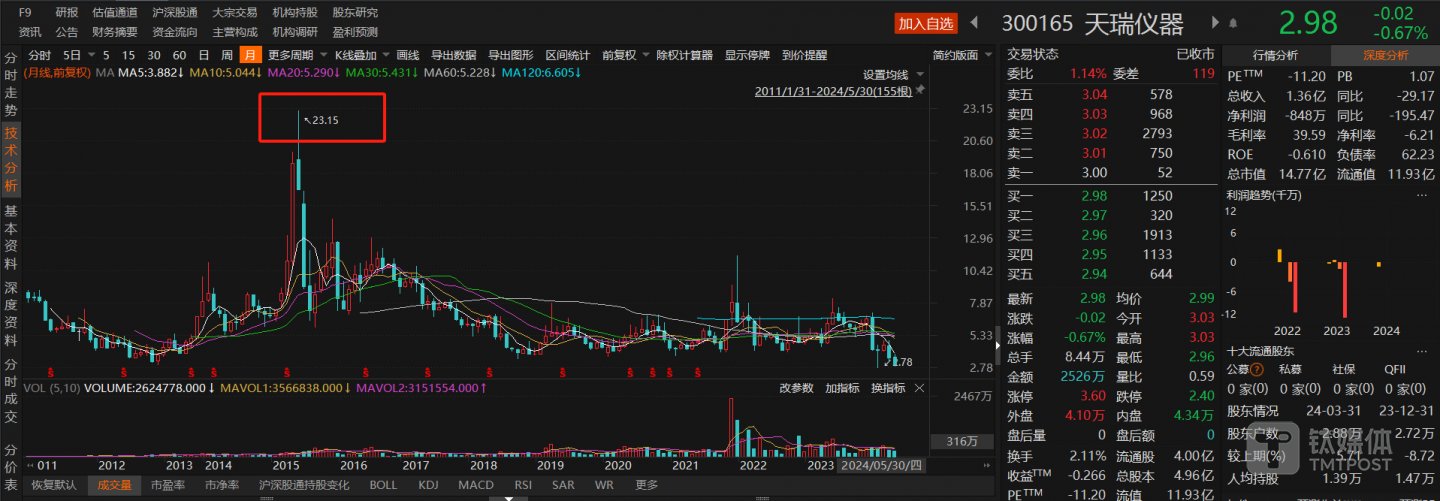Screen dimensions: 1440x501
Task: Expand the K线叠加 overlay dropdown
Action: [x=361, y=55]
